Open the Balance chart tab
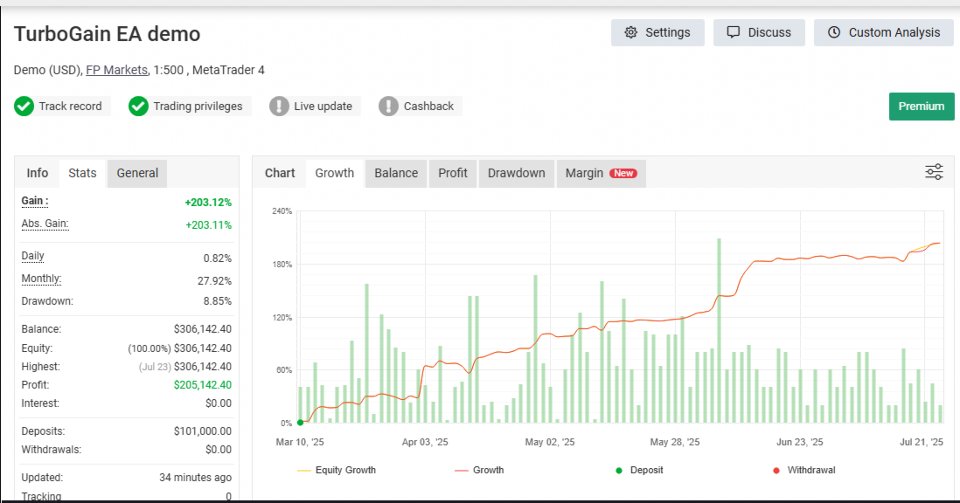Screen dimensions: 960x503 click(x=396, y=173)
